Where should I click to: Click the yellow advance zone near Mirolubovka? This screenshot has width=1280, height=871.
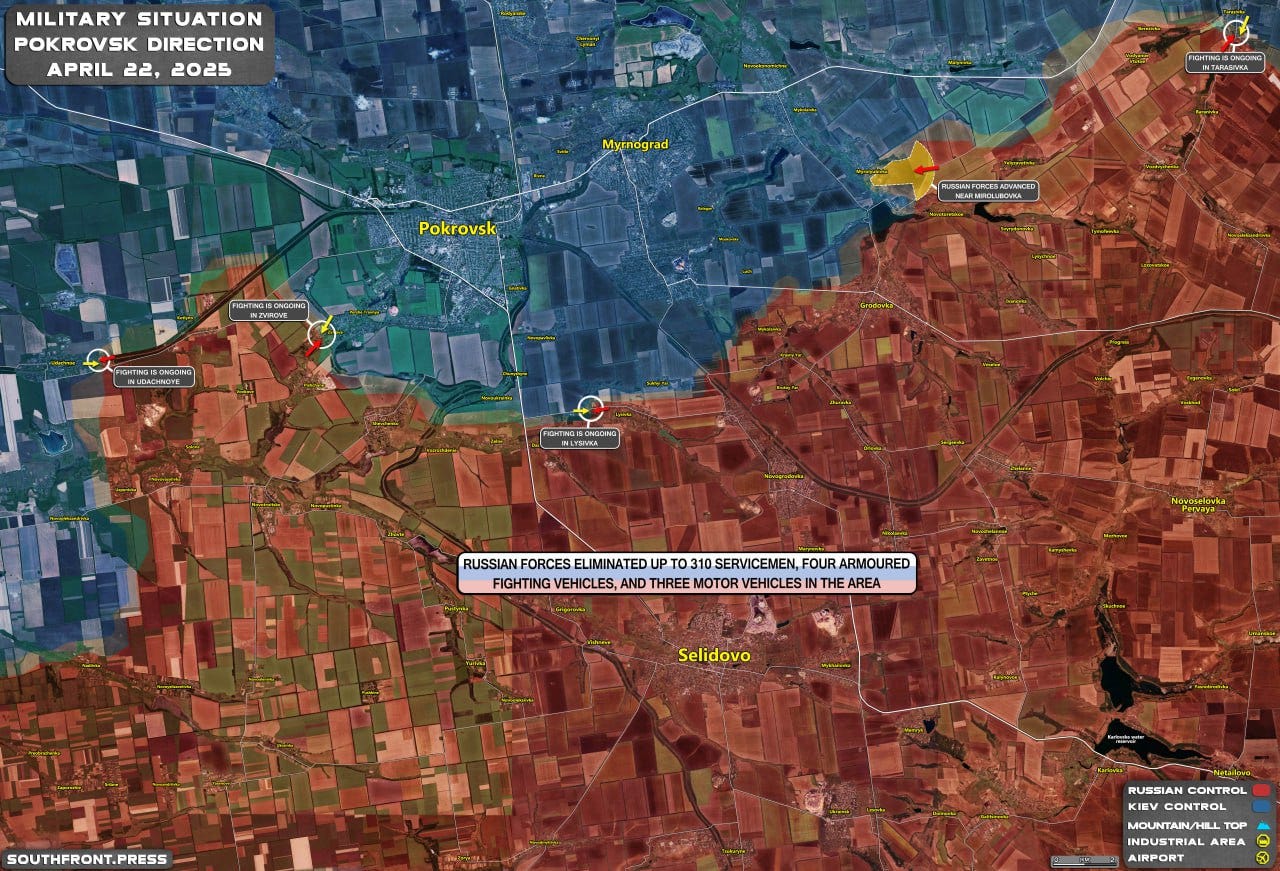click(904, 171)
